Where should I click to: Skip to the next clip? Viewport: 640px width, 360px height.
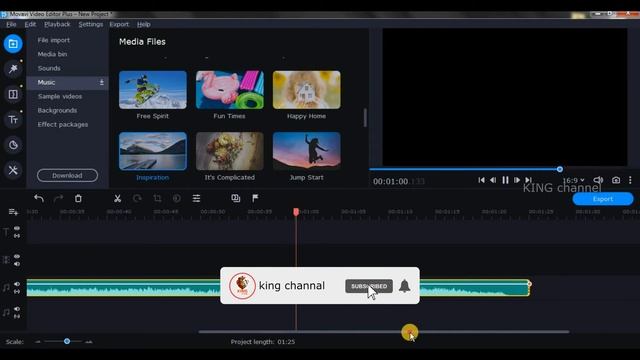(x=529, y=180)
